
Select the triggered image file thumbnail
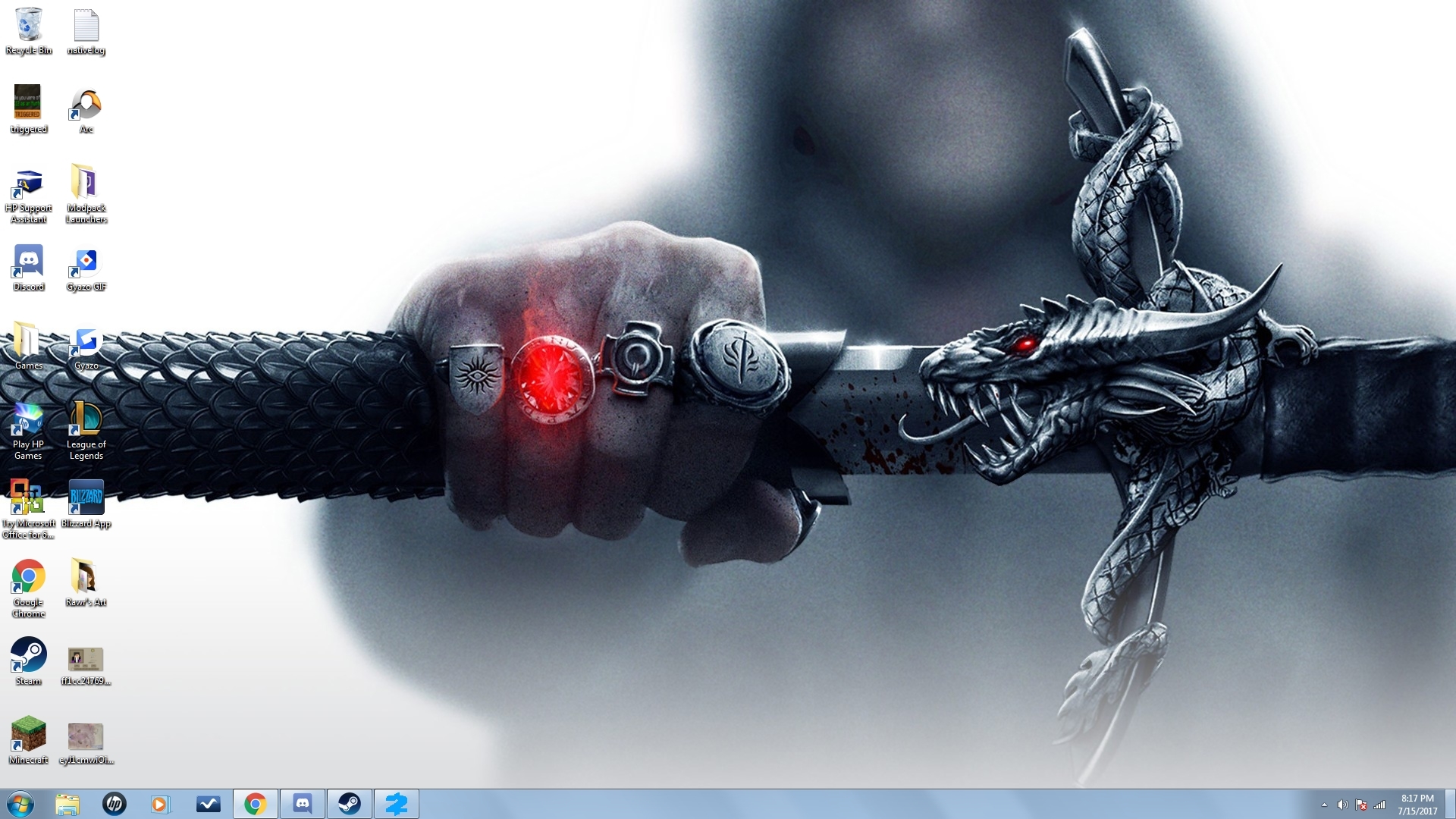(x=28, y=102)
